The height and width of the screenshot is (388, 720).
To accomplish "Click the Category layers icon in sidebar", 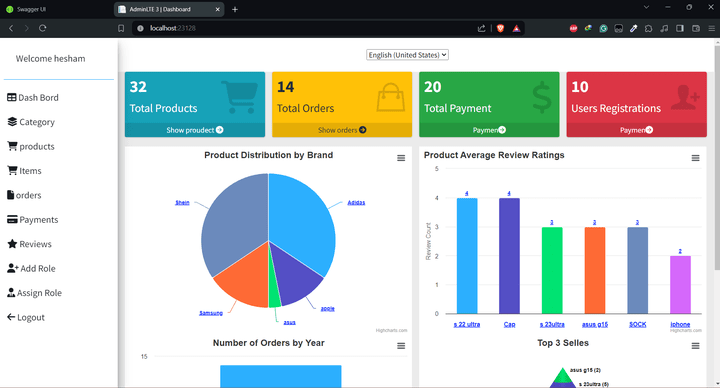I will pos(12,122).
